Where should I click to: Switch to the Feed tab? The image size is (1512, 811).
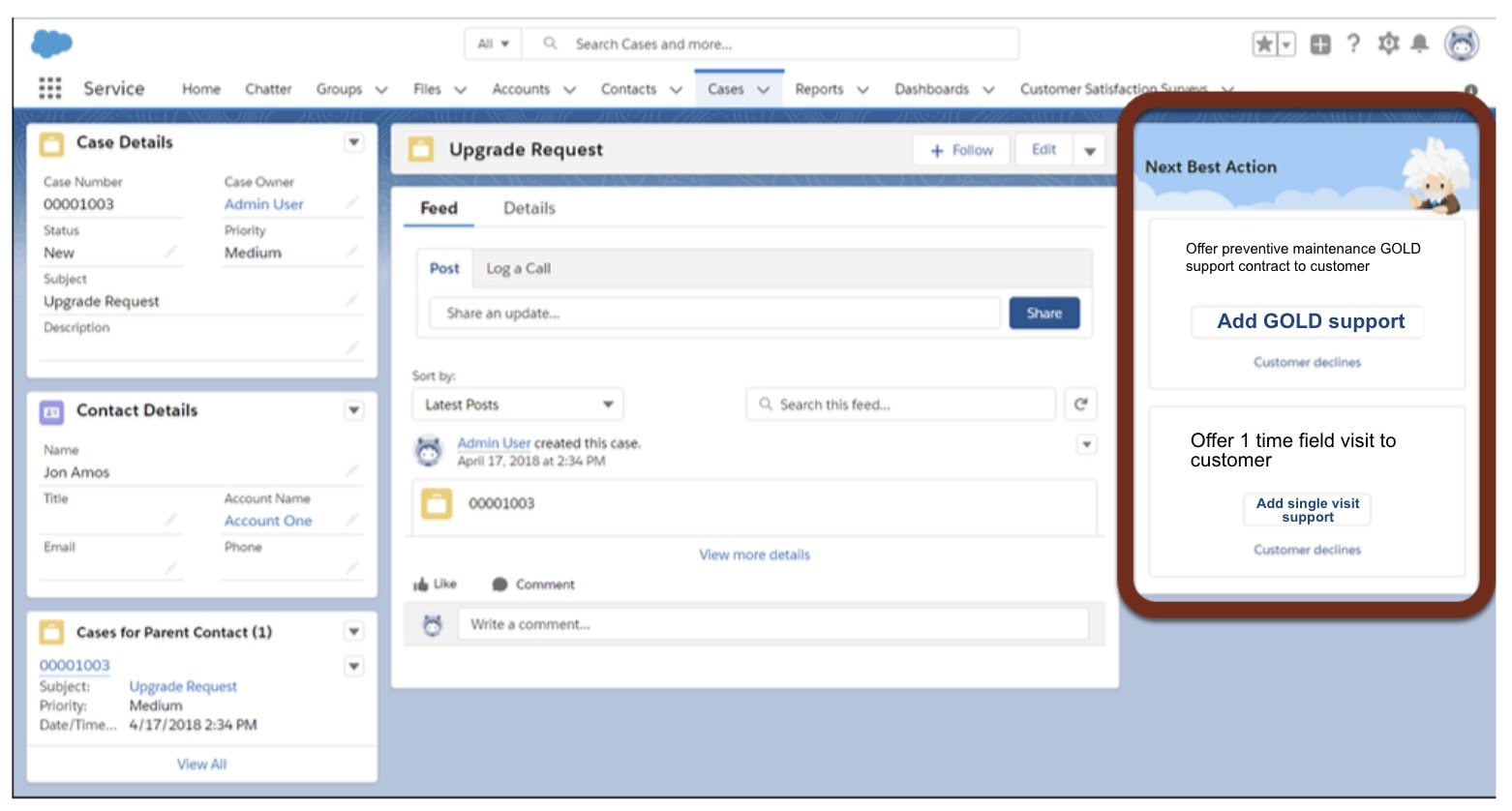point(438,208)
